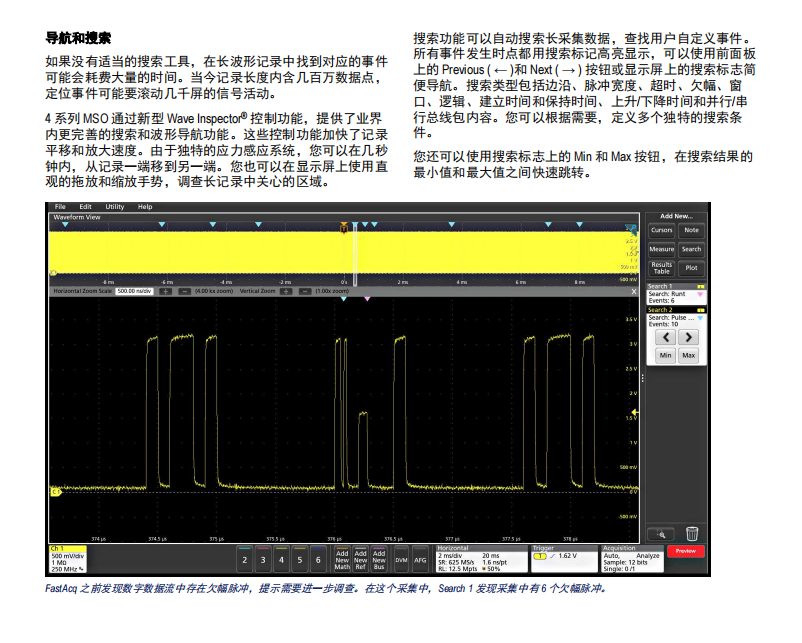Click the icon in the waveform view's top-right corner
The width and height of the screenshot is (802, 643).
click(x=631, y=229)
